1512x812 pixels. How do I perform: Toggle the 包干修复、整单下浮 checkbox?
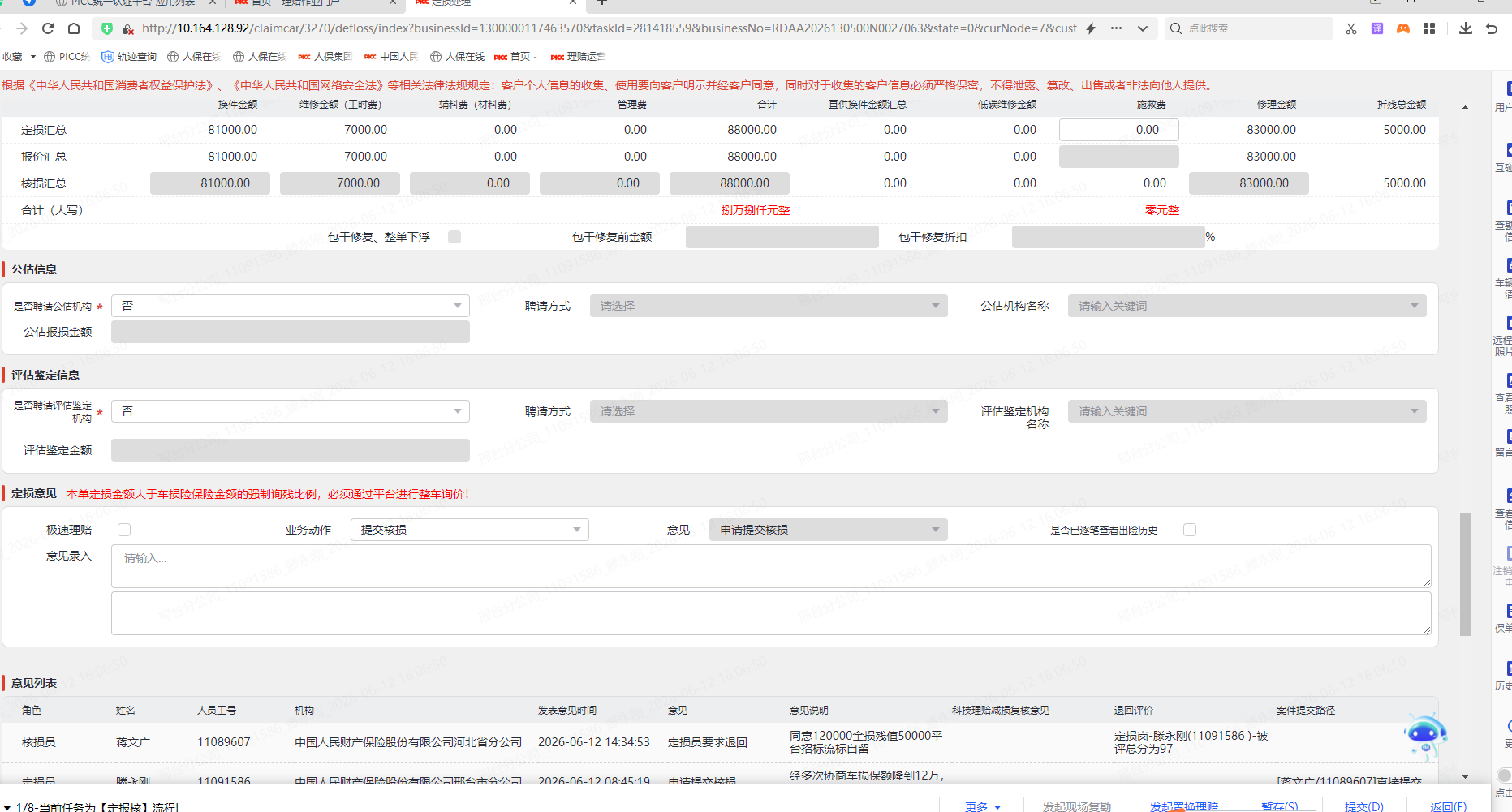(454, 237)
